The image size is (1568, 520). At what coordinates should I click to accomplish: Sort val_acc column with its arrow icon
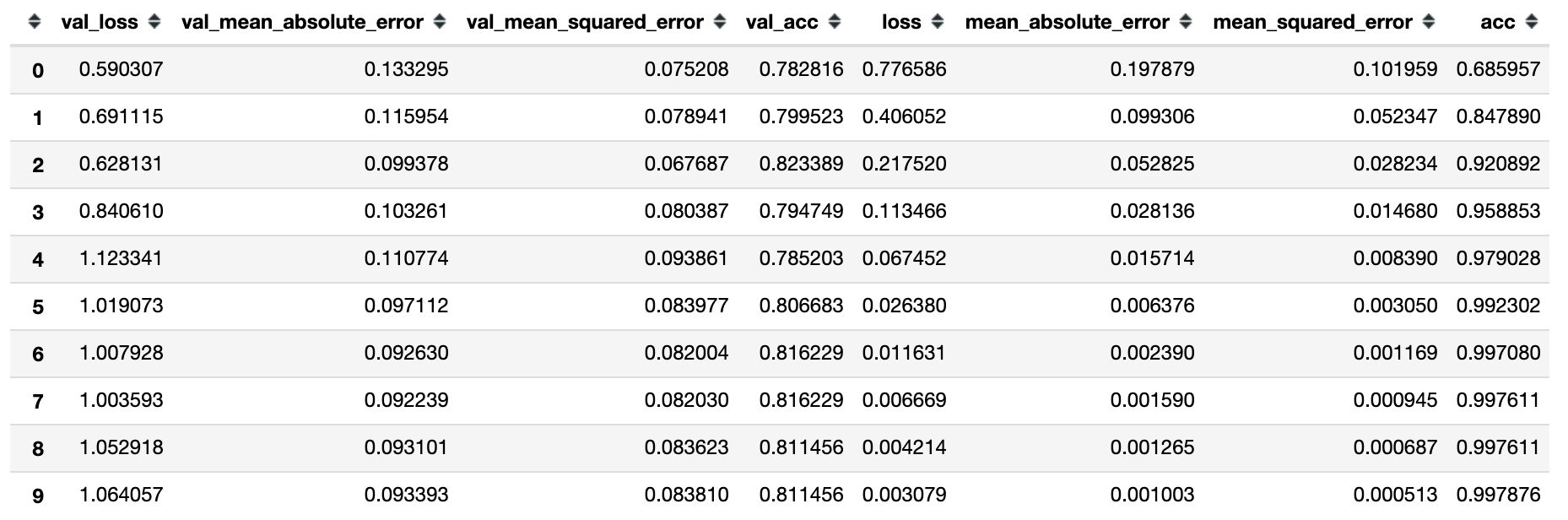click(x=834, y=23)
